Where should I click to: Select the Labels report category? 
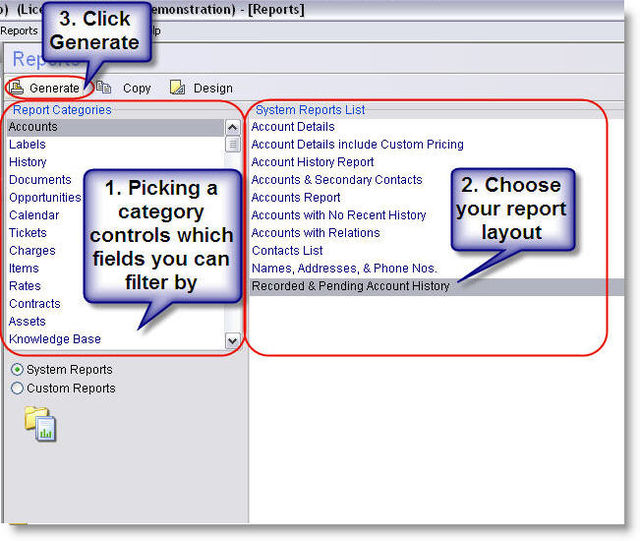[x=27, y=145]
